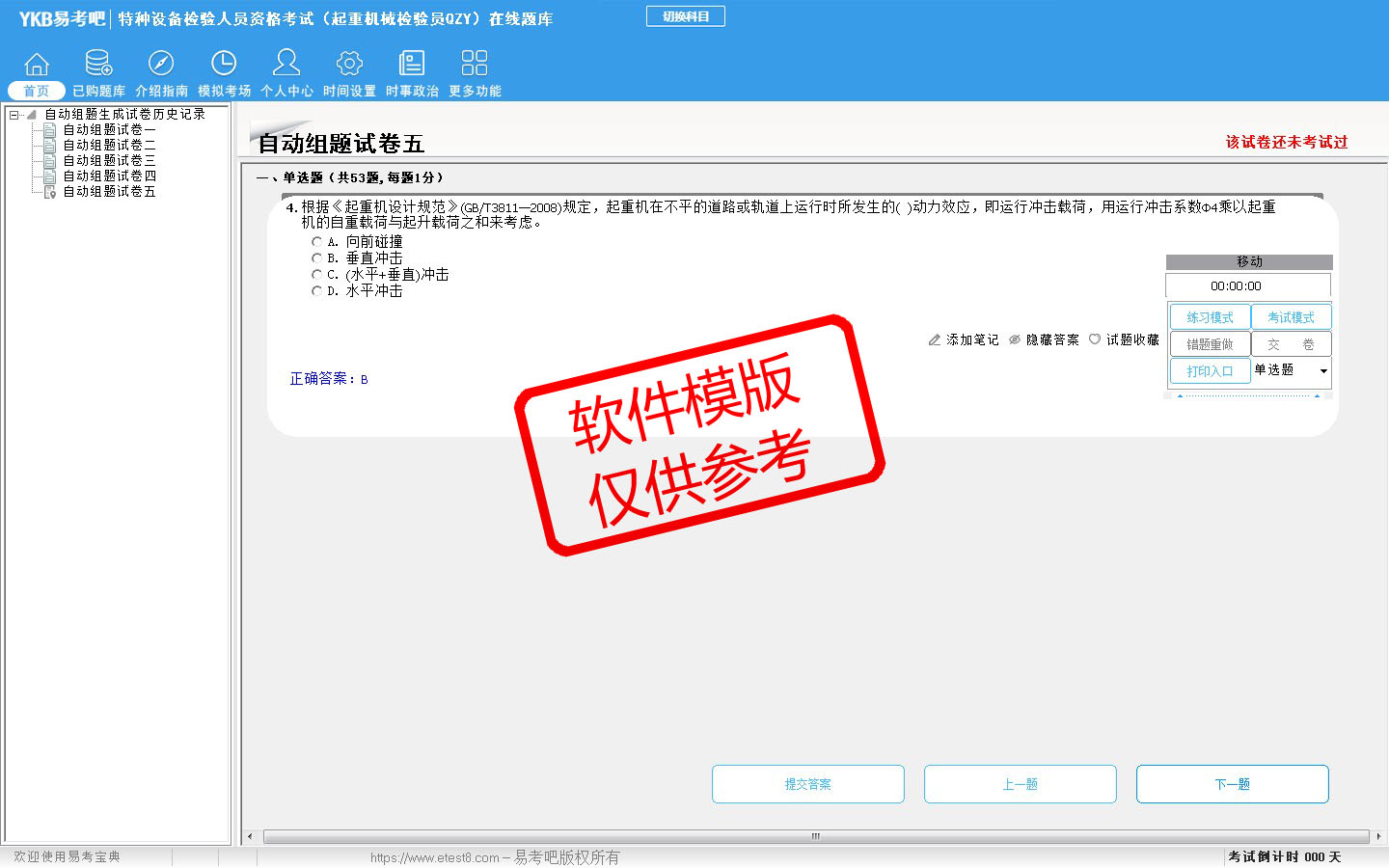The height and width of the screenshot is (868, 1389).
Task: Select answer option A 向前碰撞
Action: click(316, 242)
